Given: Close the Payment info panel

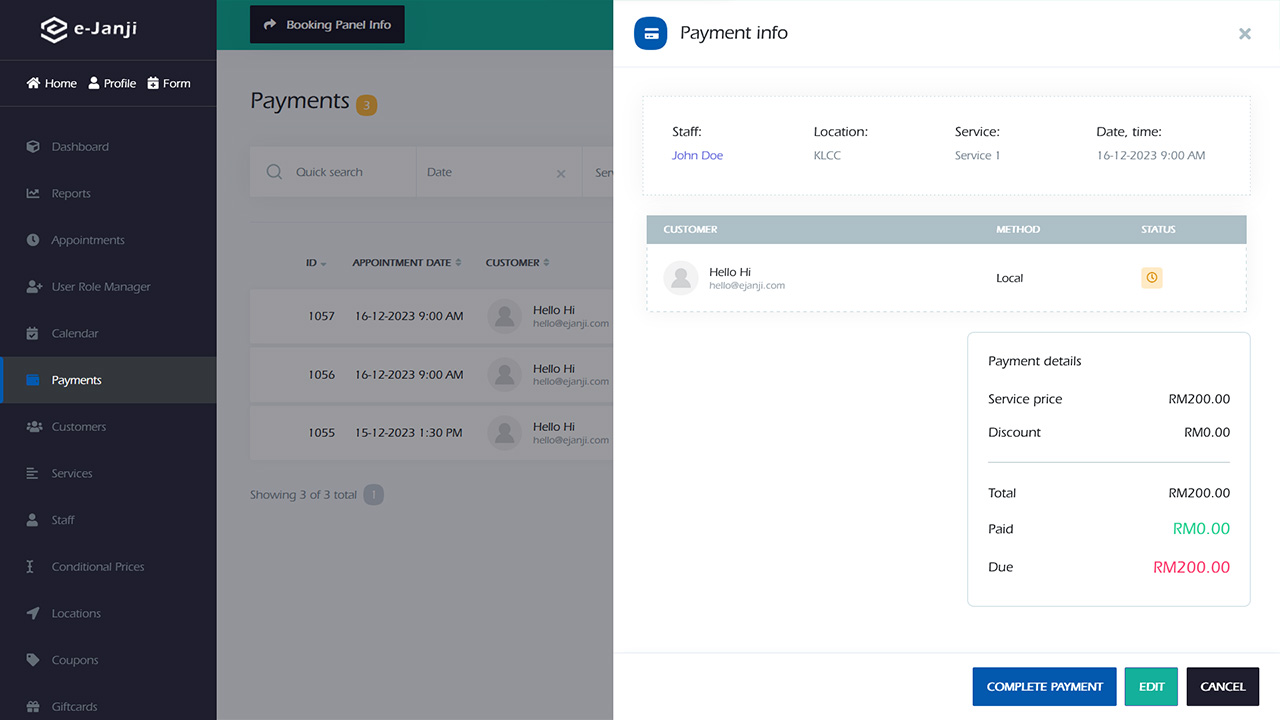Looking at the screenshot, I should pos(1245,34).
